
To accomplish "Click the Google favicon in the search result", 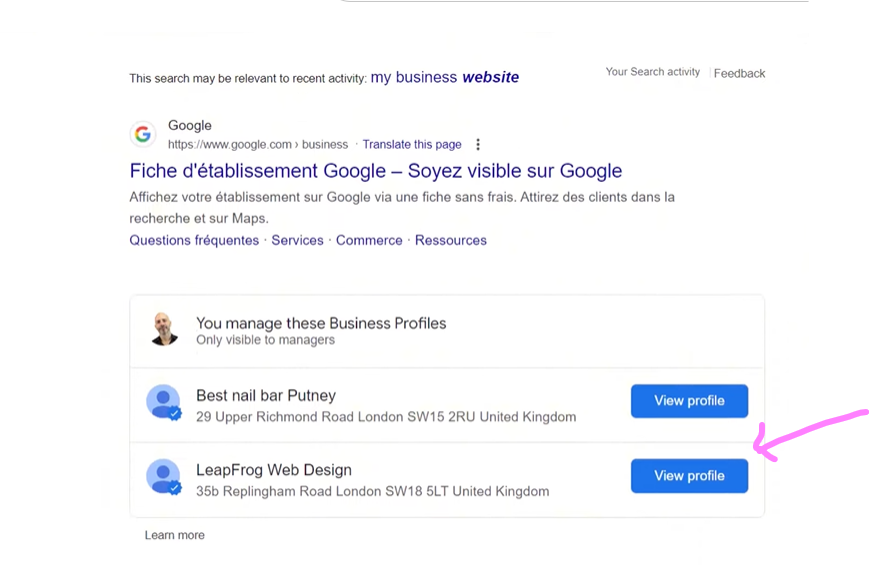I will pyautogui.click(x=144, y=134).
